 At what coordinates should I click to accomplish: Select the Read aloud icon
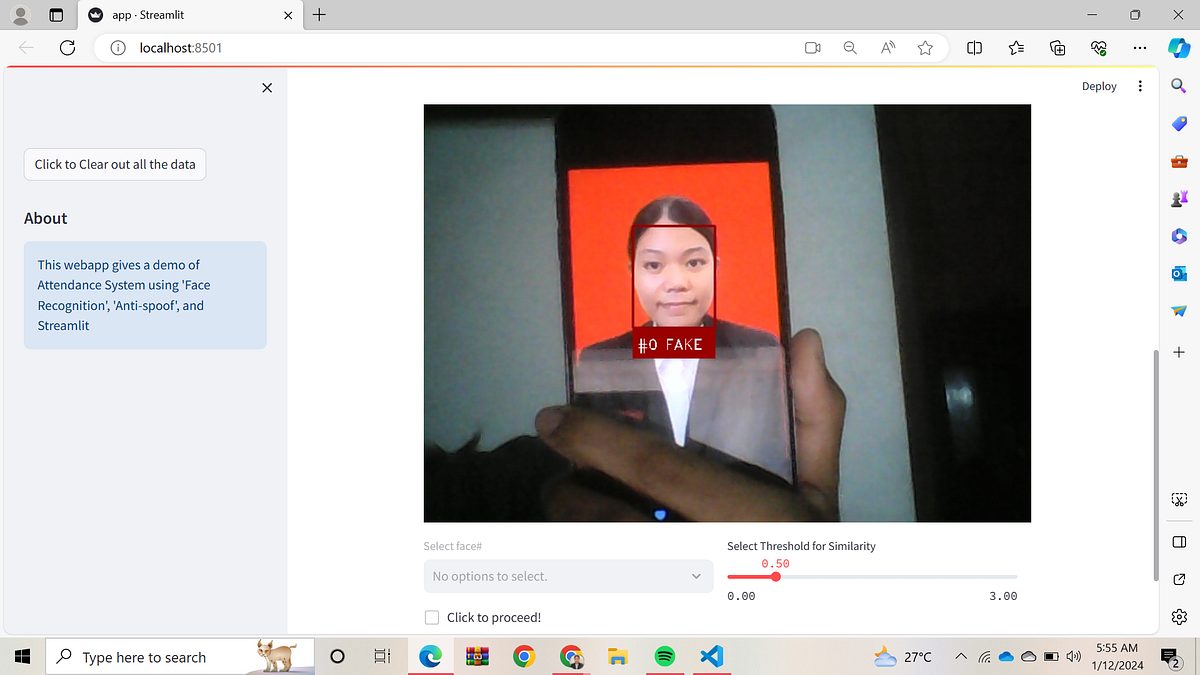[887, 47]
